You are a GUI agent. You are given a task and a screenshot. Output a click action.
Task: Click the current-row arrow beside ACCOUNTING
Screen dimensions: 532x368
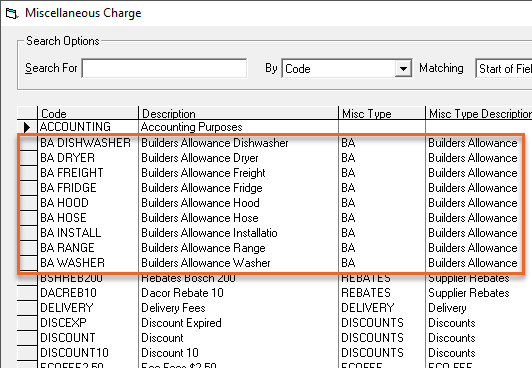point(27,127)
